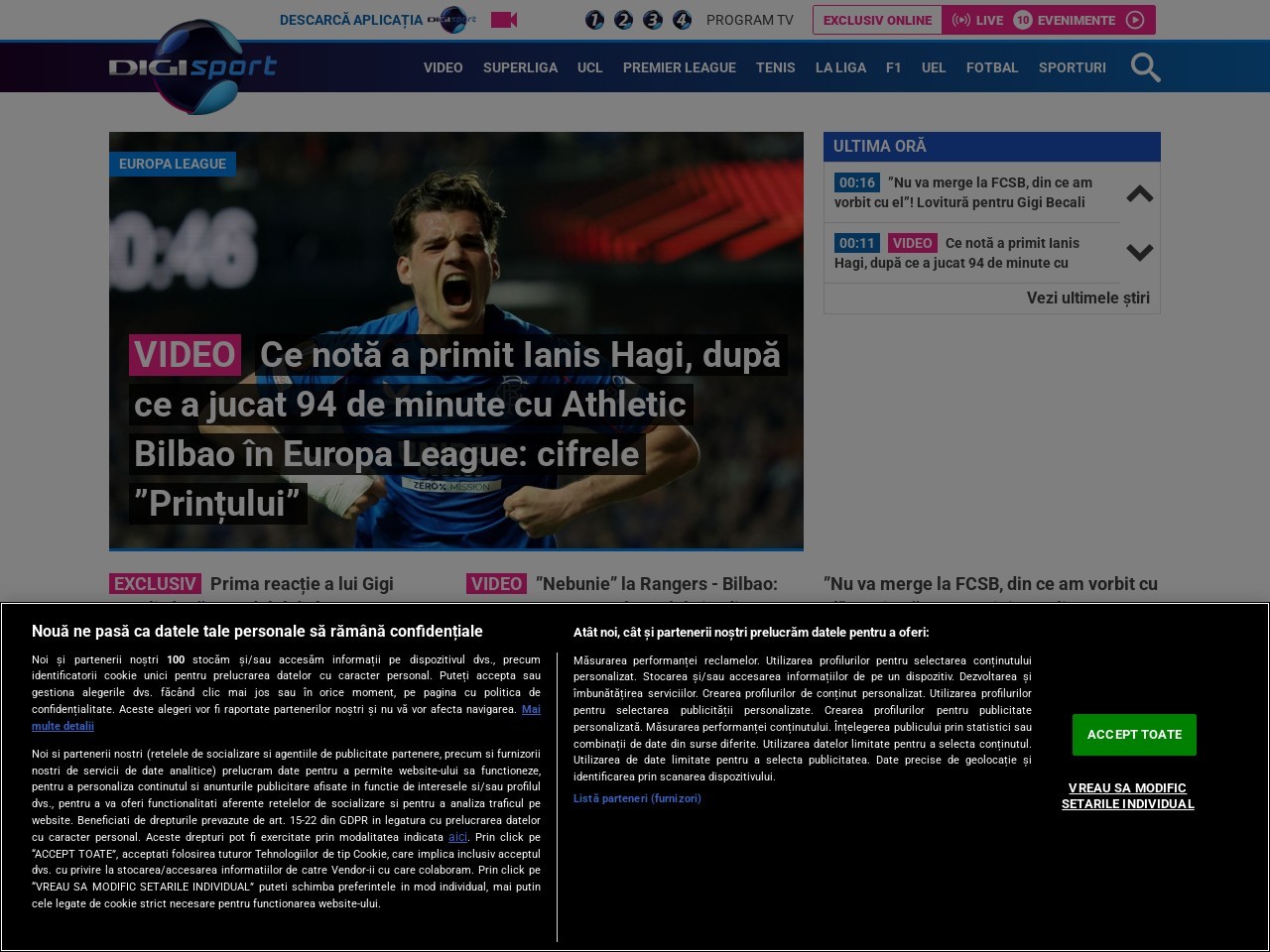Open TENIS menu item
This screenshot has width=1270, height=952.
[x=776, y=67]
